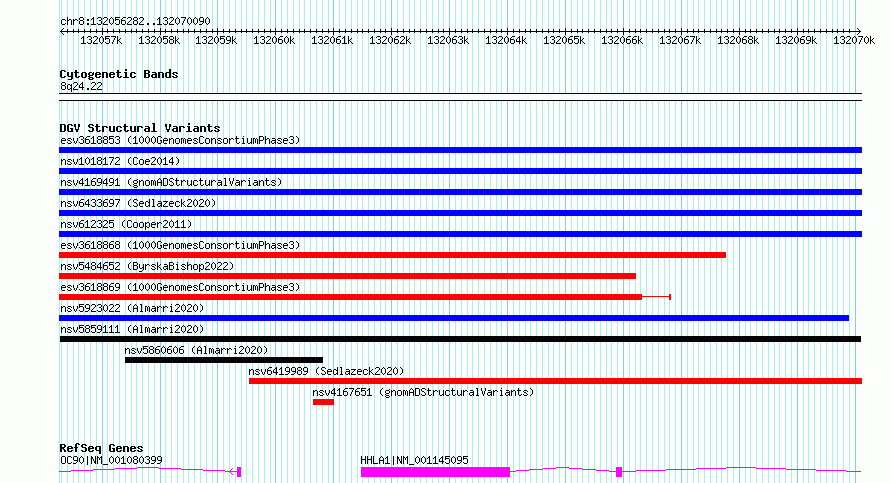Open nsv6419989 (Sedlazeck2020) label
This screenshot has width=890, height=483.
pos(326,371)
